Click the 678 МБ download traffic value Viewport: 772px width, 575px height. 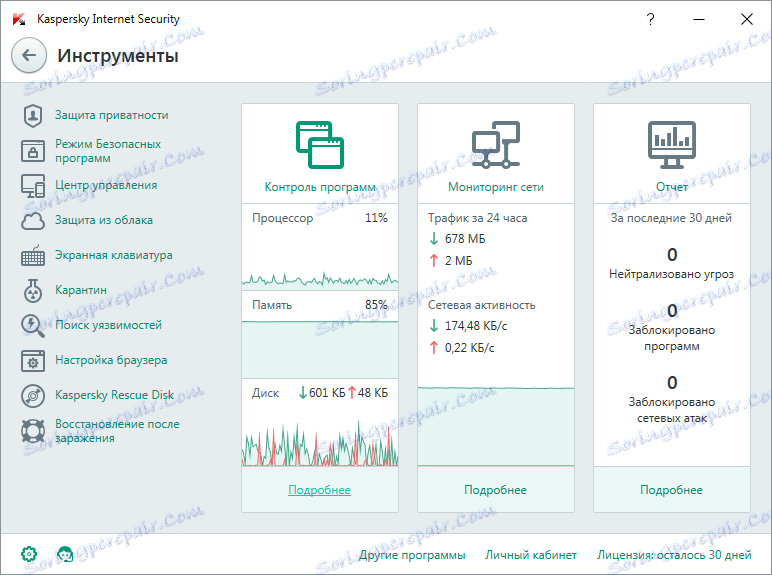pyautogui.click(x=465, y=239)
